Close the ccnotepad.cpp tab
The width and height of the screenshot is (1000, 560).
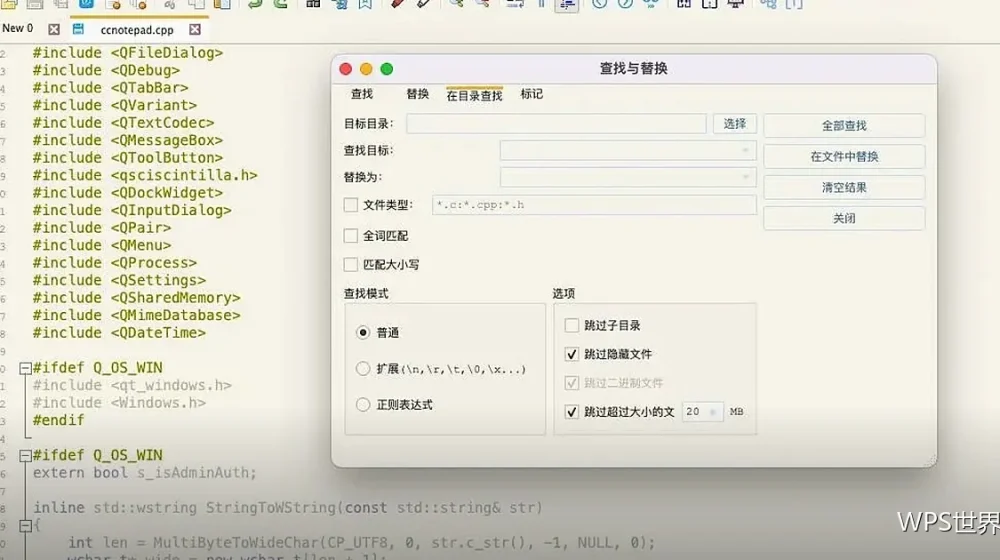click(x=195, y=29)
